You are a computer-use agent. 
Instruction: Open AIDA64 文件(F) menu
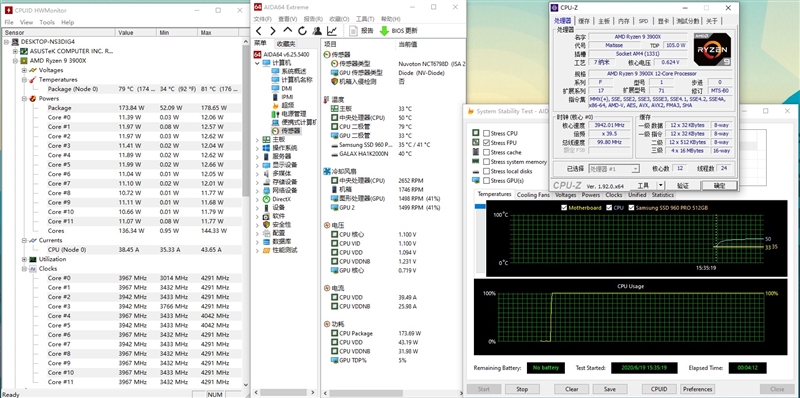tap(264, 19)
